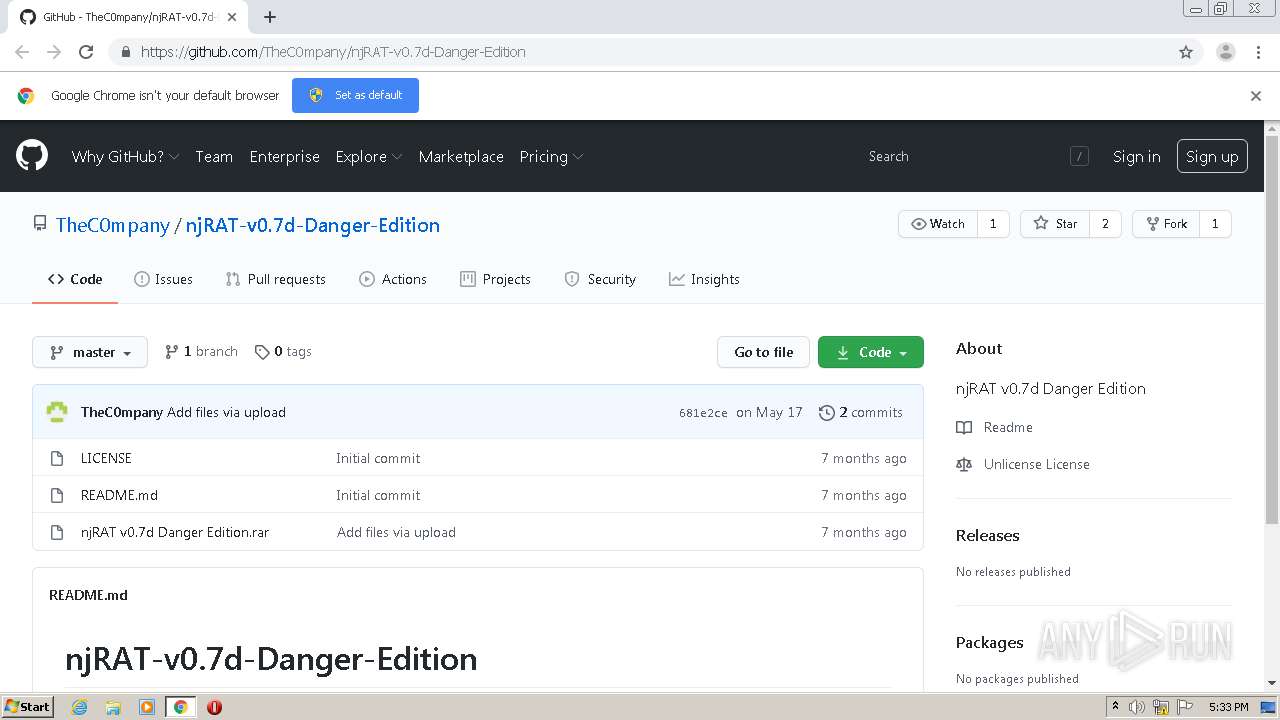Click the Windows Start button
1280x720 pixels.
pyautogui.click(x=27, y=707)
